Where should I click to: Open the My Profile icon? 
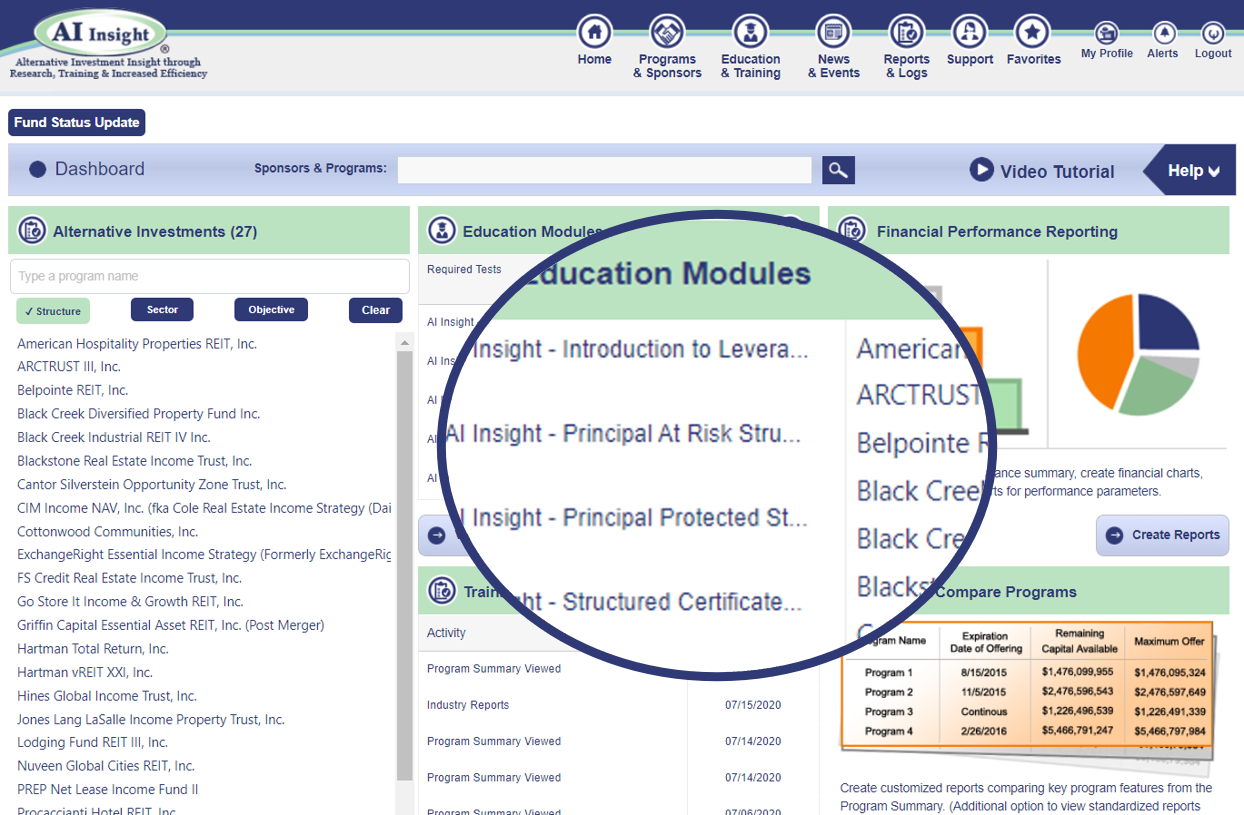coord(1106,33)
